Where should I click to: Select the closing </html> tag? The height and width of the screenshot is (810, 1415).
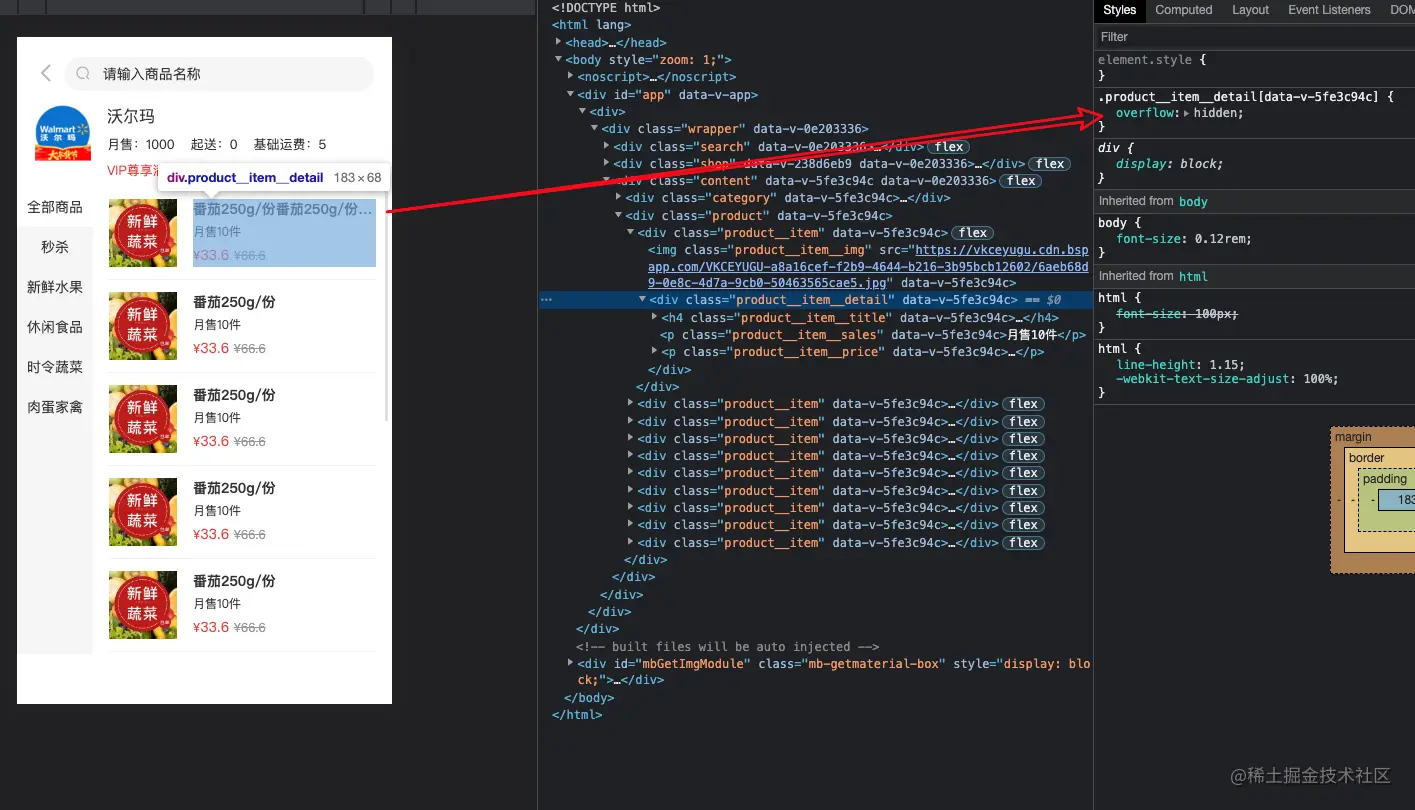(x=577, y=715)
